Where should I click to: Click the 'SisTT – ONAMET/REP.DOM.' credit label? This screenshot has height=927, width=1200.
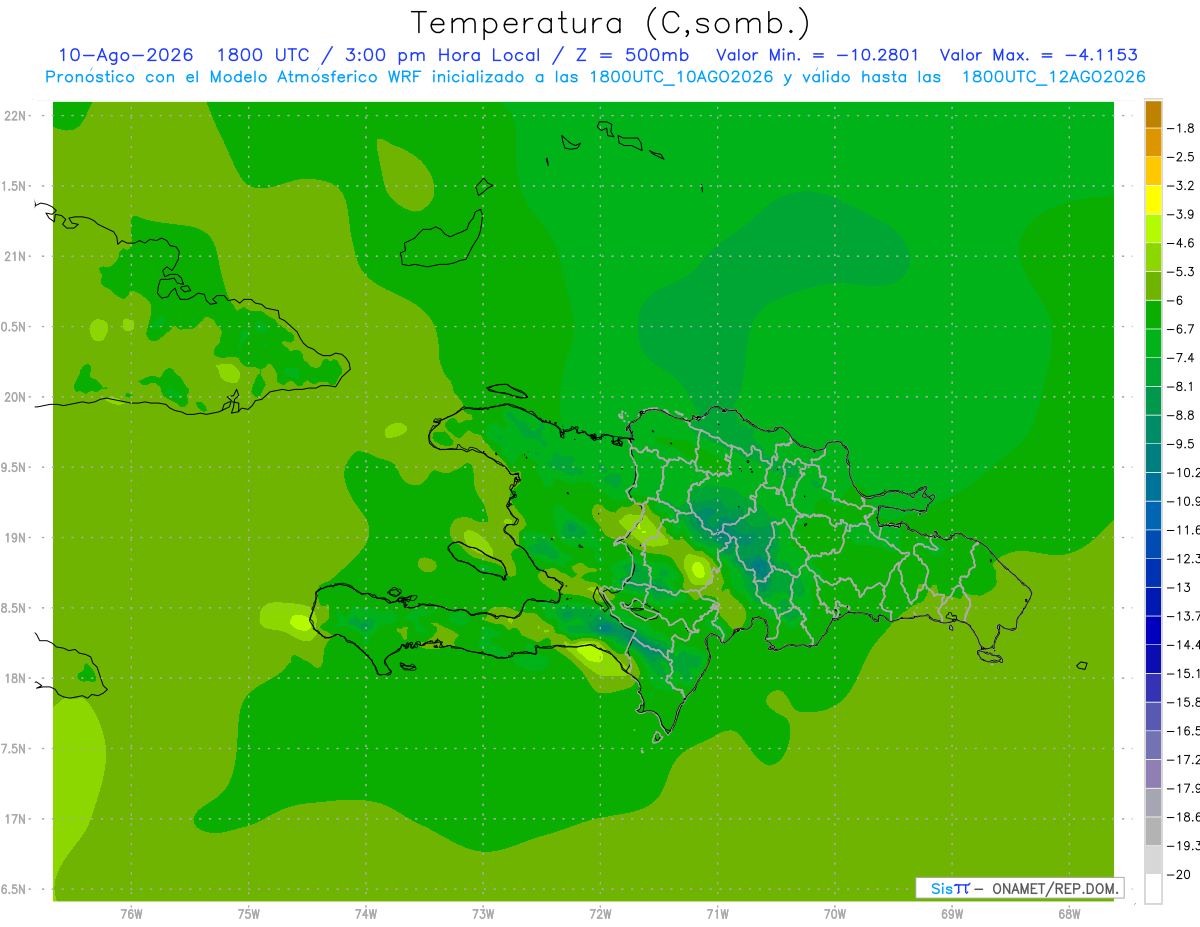1020,888
